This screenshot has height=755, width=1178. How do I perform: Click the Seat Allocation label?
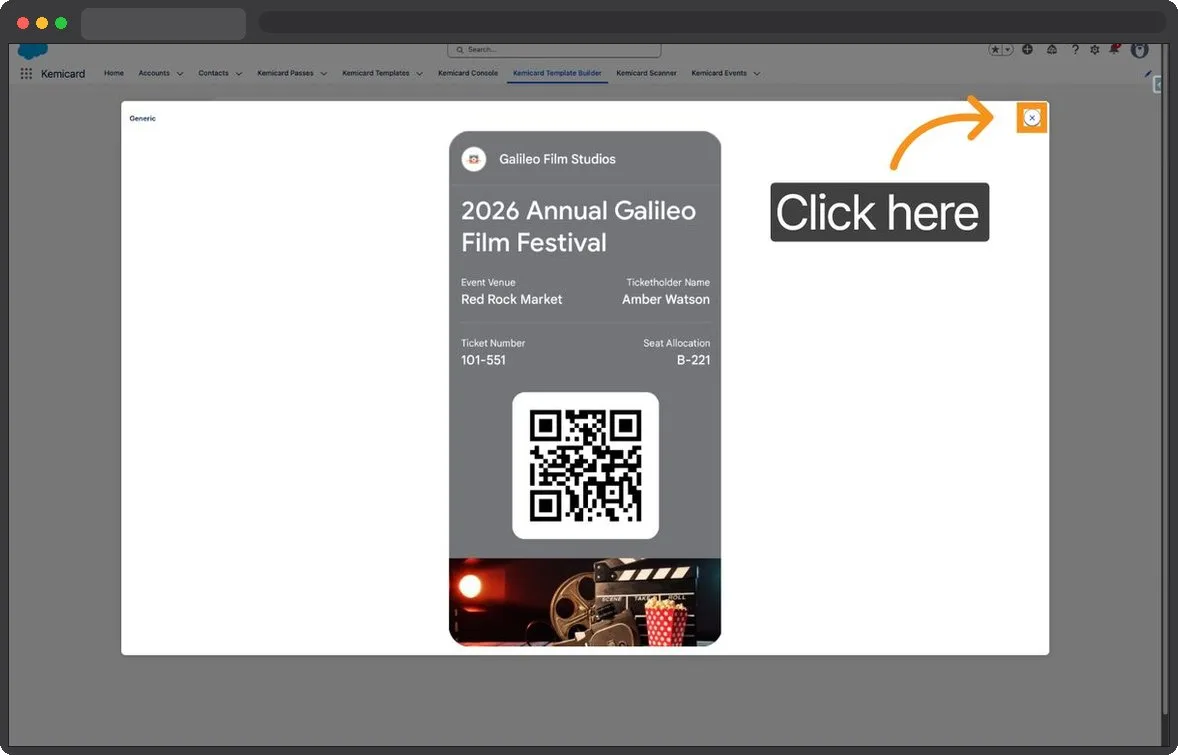(676, 343)
